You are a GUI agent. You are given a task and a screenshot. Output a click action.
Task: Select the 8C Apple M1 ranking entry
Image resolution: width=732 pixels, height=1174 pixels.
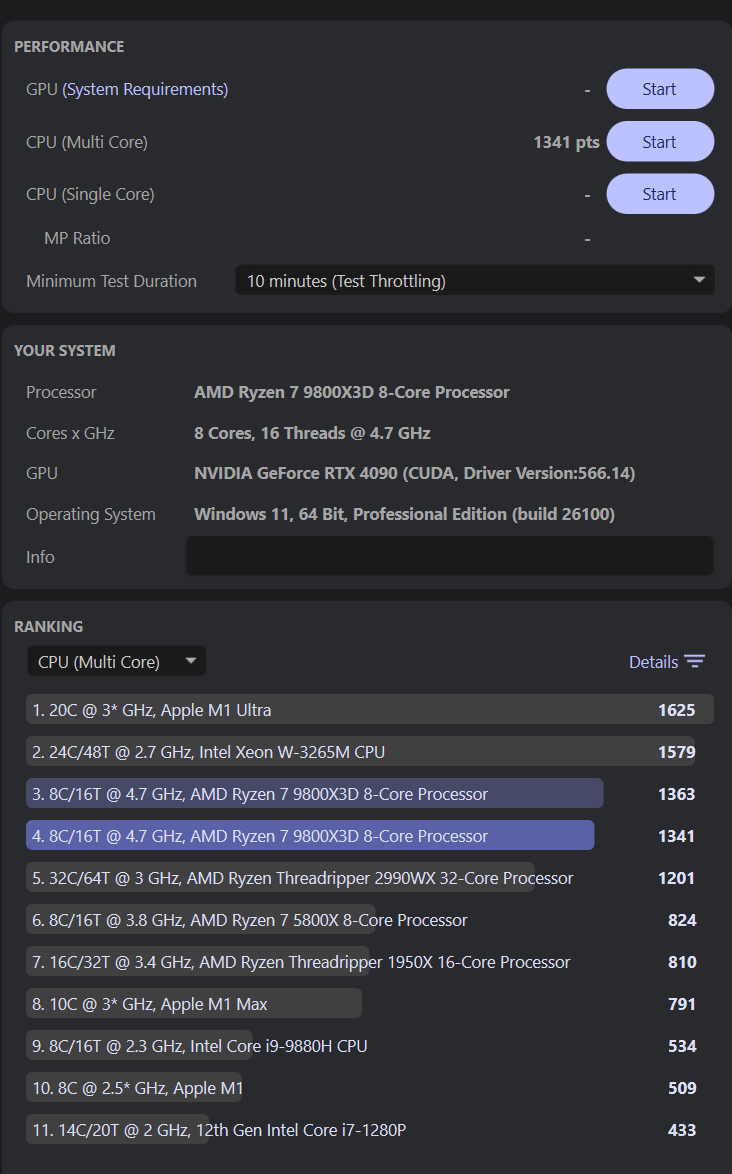138,1088
